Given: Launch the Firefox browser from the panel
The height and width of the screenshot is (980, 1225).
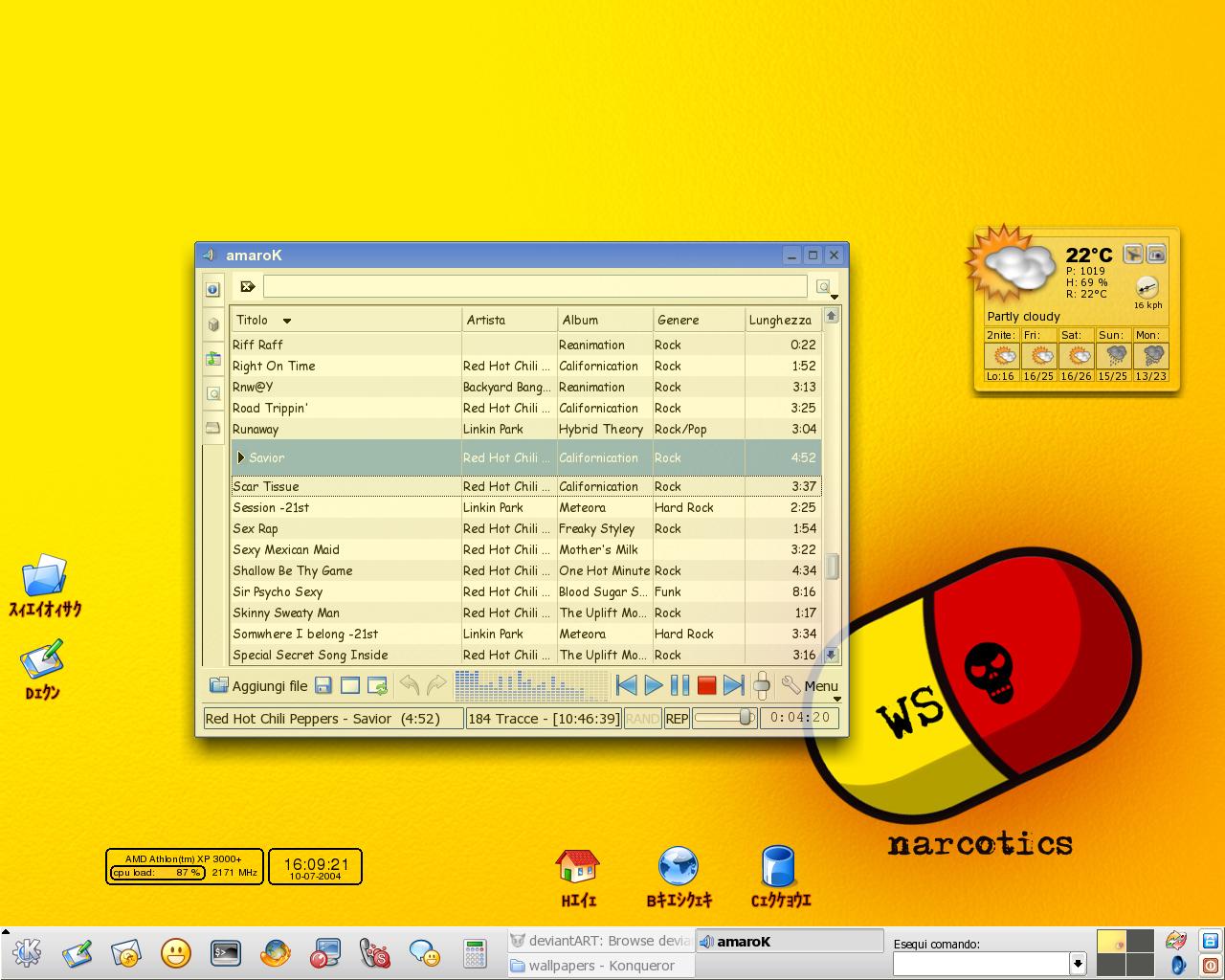Looking at the screenshot, I should (x=276, y=953).
